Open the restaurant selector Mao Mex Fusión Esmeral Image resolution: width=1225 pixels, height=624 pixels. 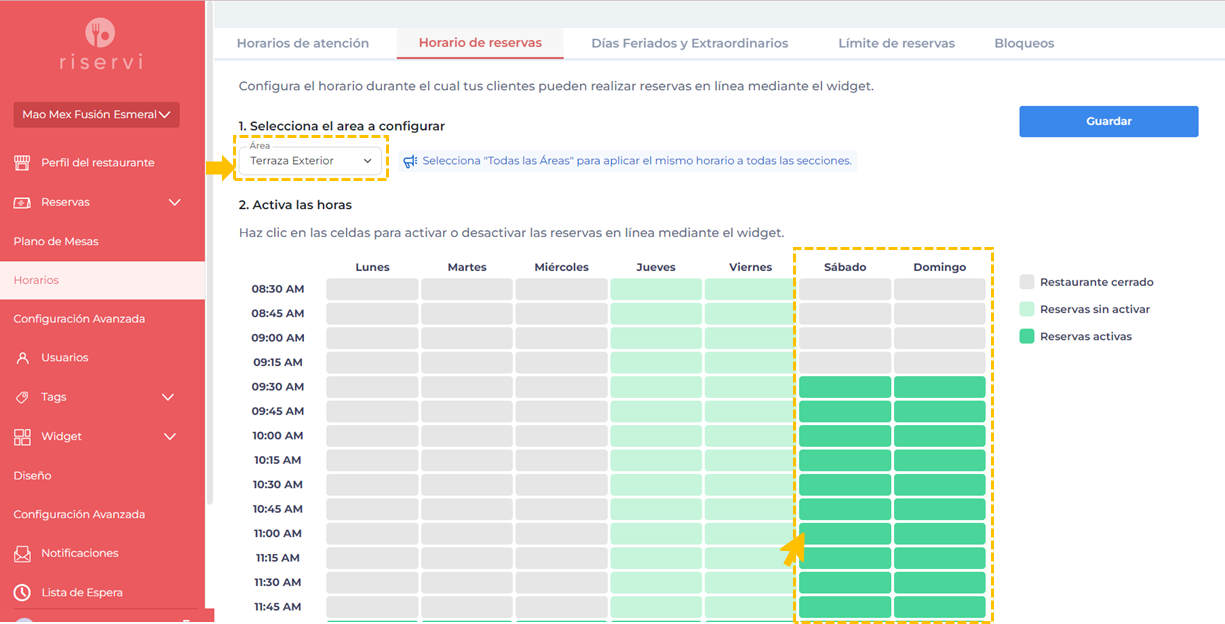click(x=96, y=115)
